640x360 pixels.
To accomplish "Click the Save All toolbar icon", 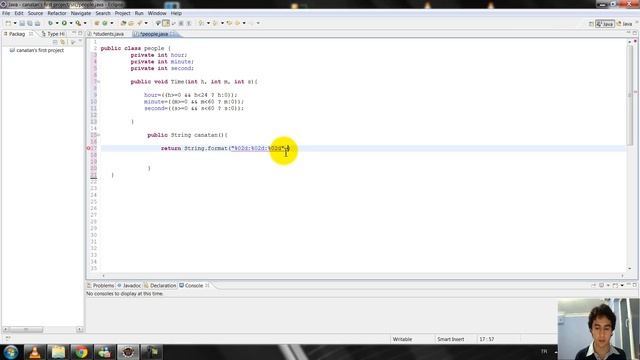I will tap(30, 23).
